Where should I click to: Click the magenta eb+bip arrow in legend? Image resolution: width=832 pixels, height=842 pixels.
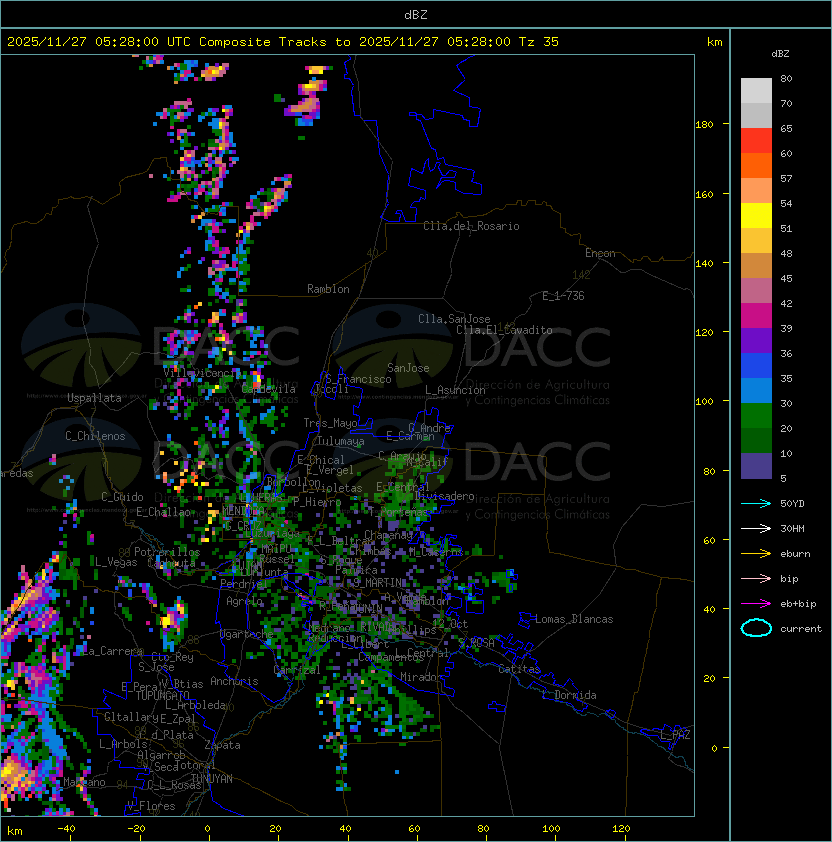coord(756,604)
